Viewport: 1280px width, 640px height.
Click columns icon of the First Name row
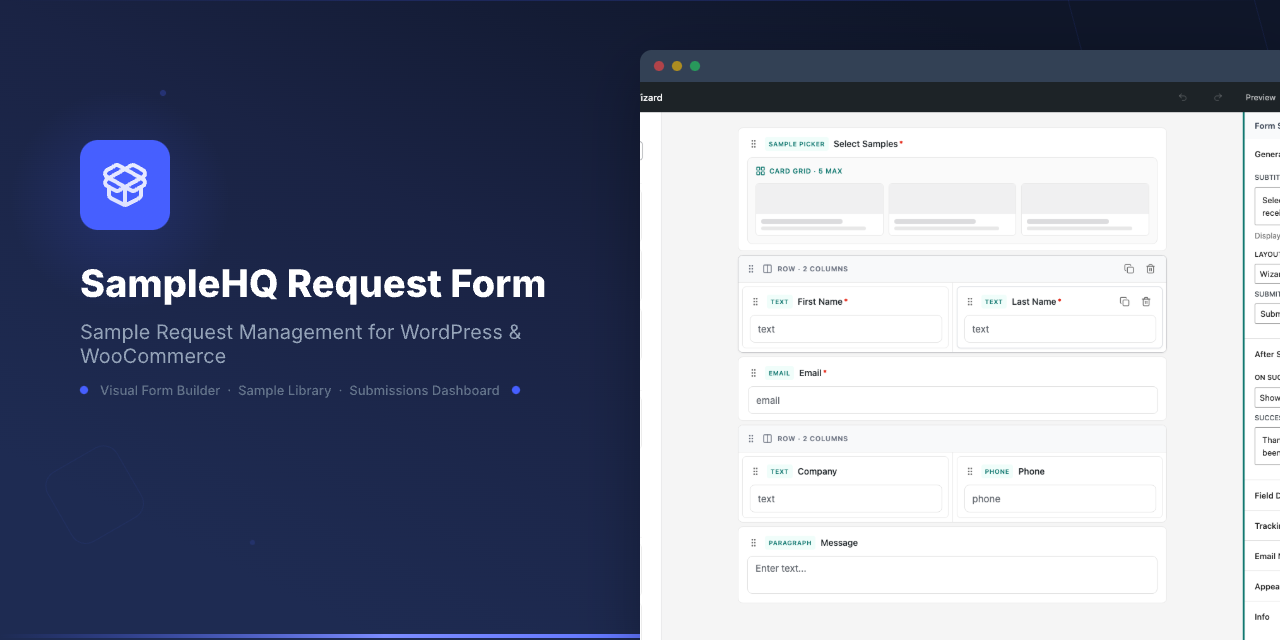tap(767, 269)
